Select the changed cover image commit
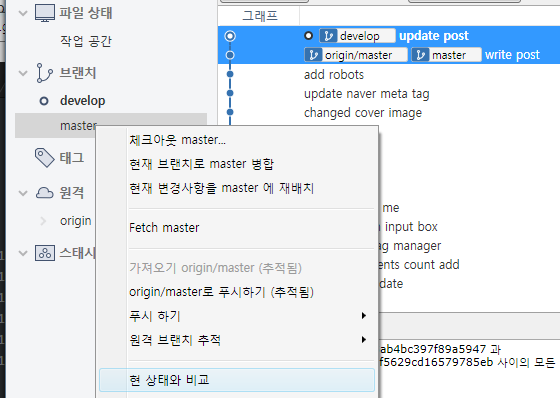 pyautogui.click(x=363, y=113)
